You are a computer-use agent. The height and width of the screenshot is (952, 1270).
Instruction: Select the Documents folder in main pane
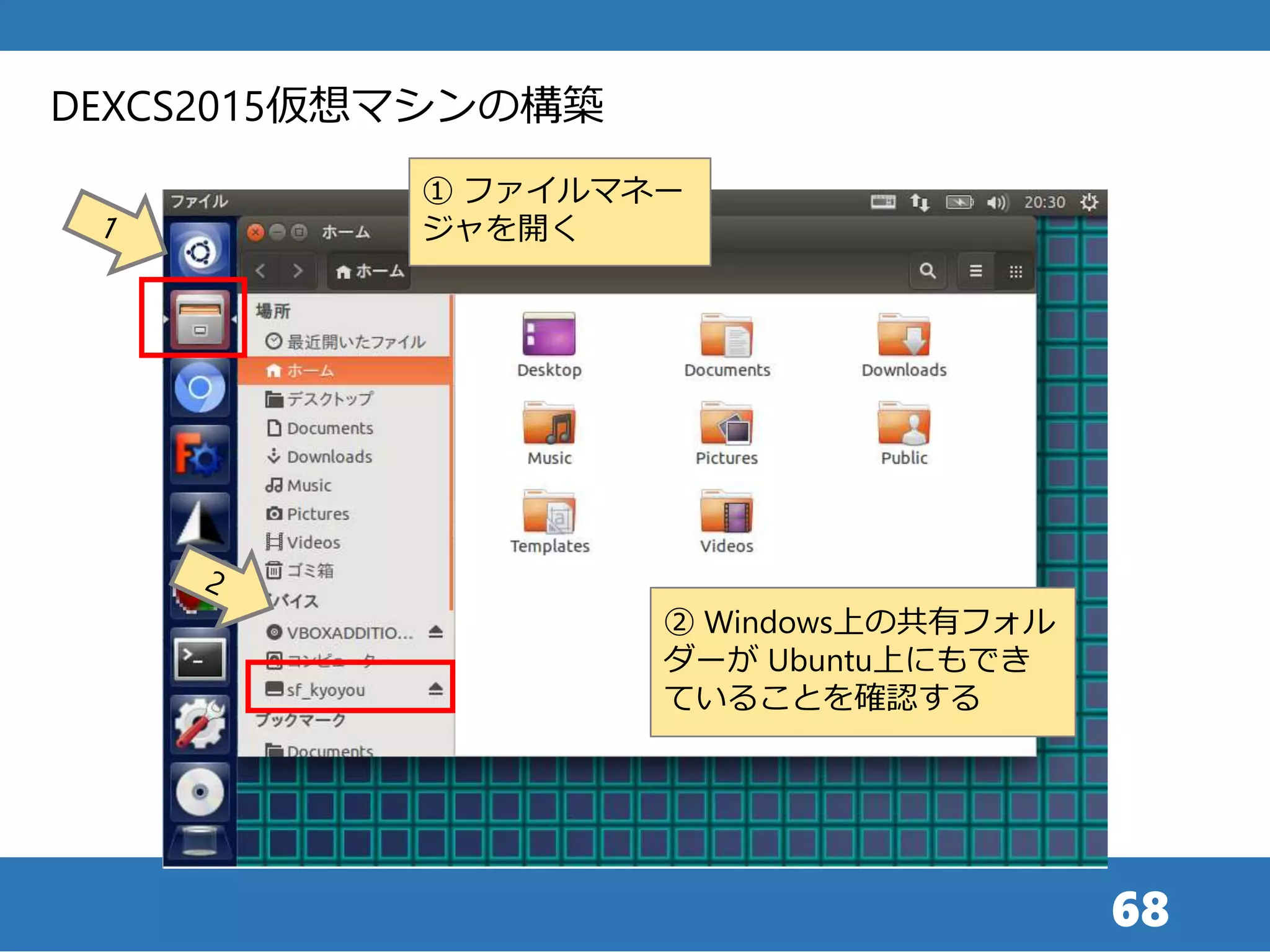click(727, 345)
